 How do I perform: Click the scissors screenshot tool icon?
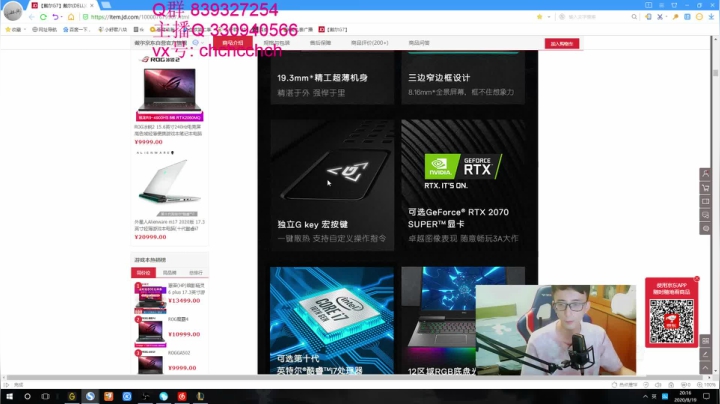tap(660, 17)
